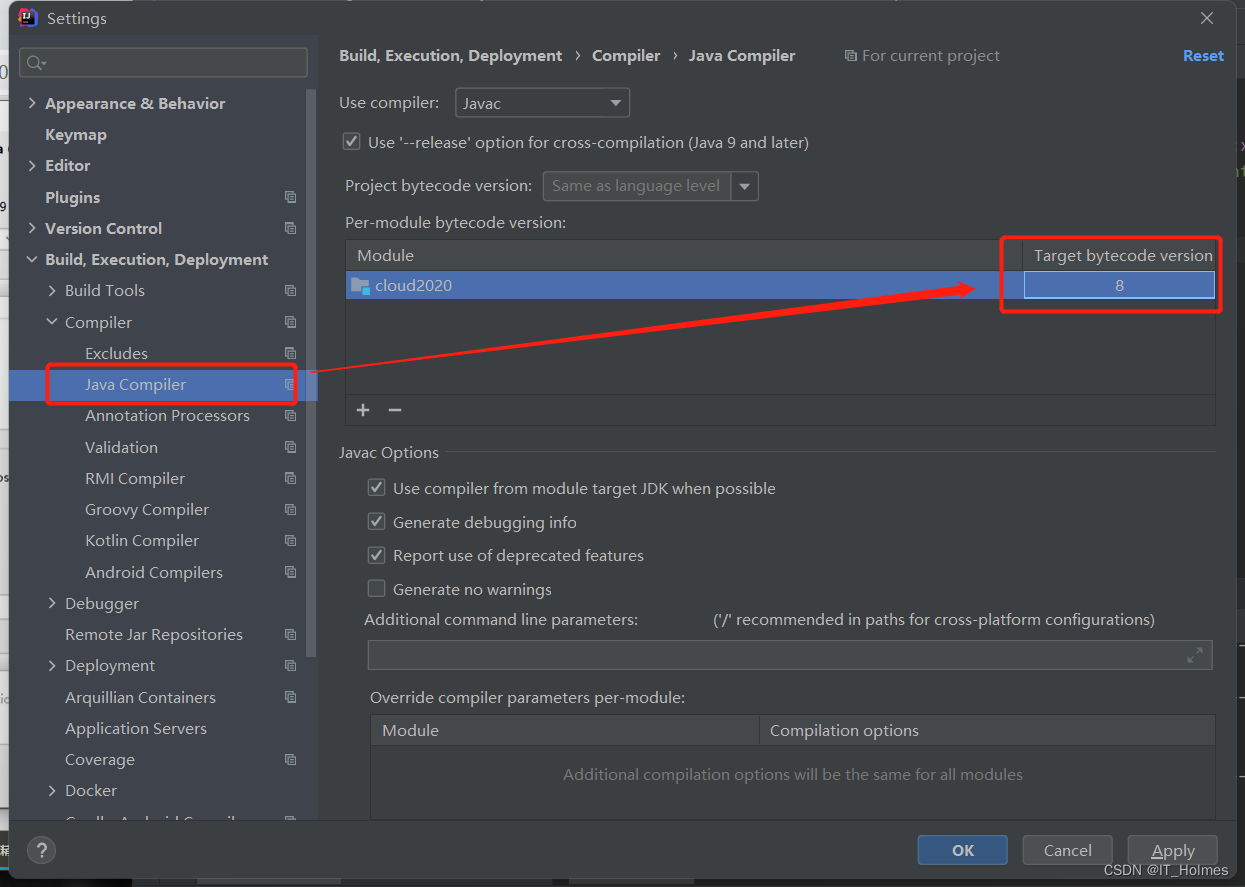
Task: Click the project-level icon next to Remote Jar Repositories
Action: click(x=290, y=635)
